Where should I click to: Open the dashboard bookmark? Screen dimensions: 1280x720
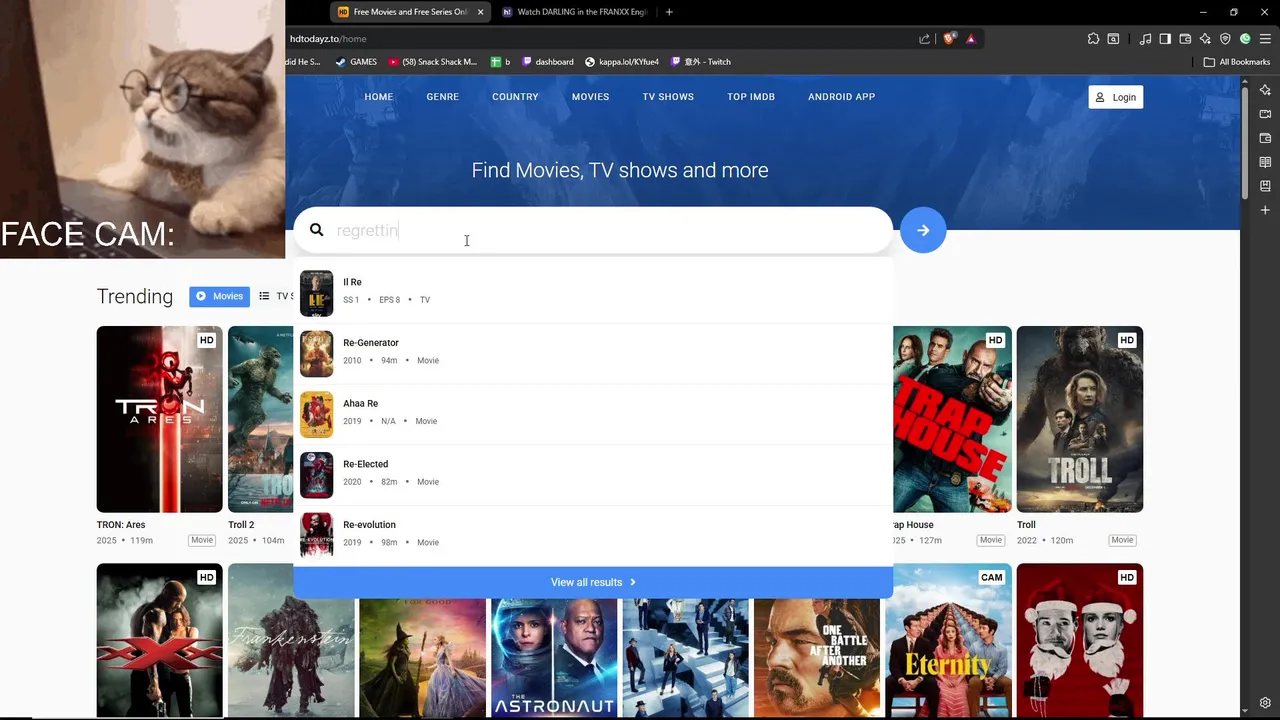548,62
